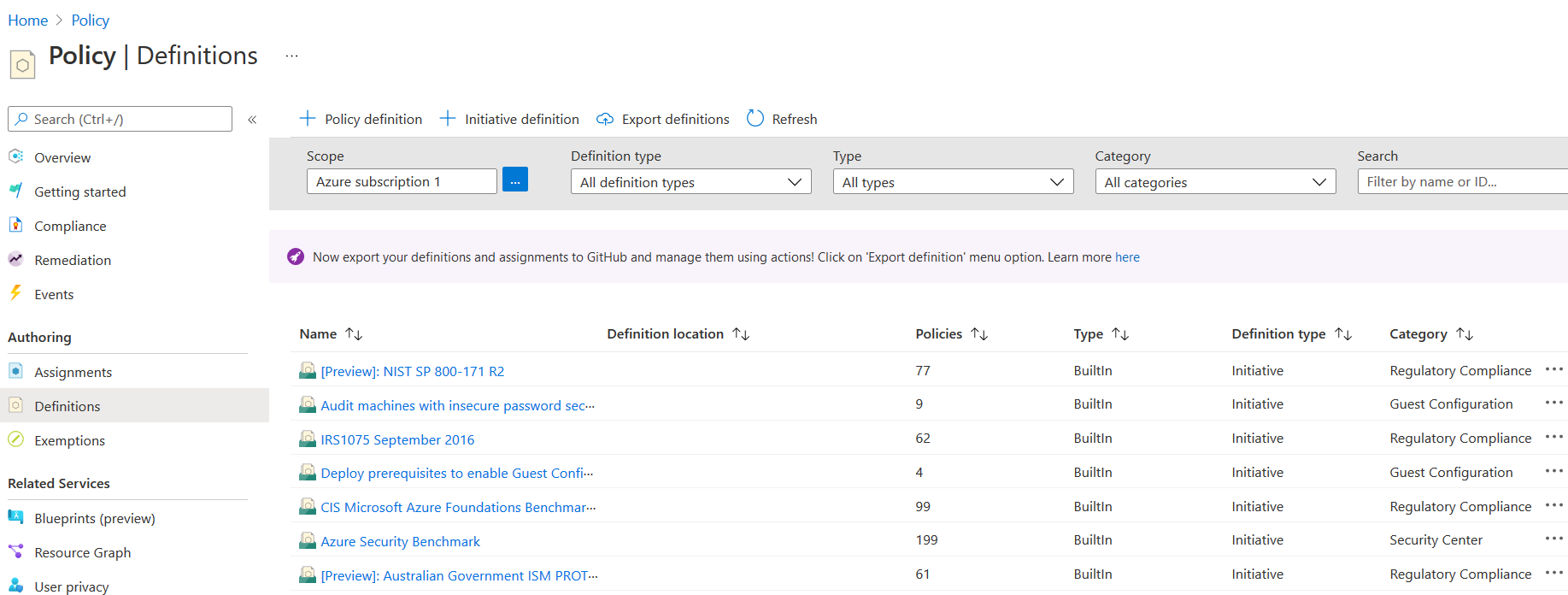Click the plus icon for Policy definition
Viewport: 1568px width, 595px height.
tap(308, 118)
